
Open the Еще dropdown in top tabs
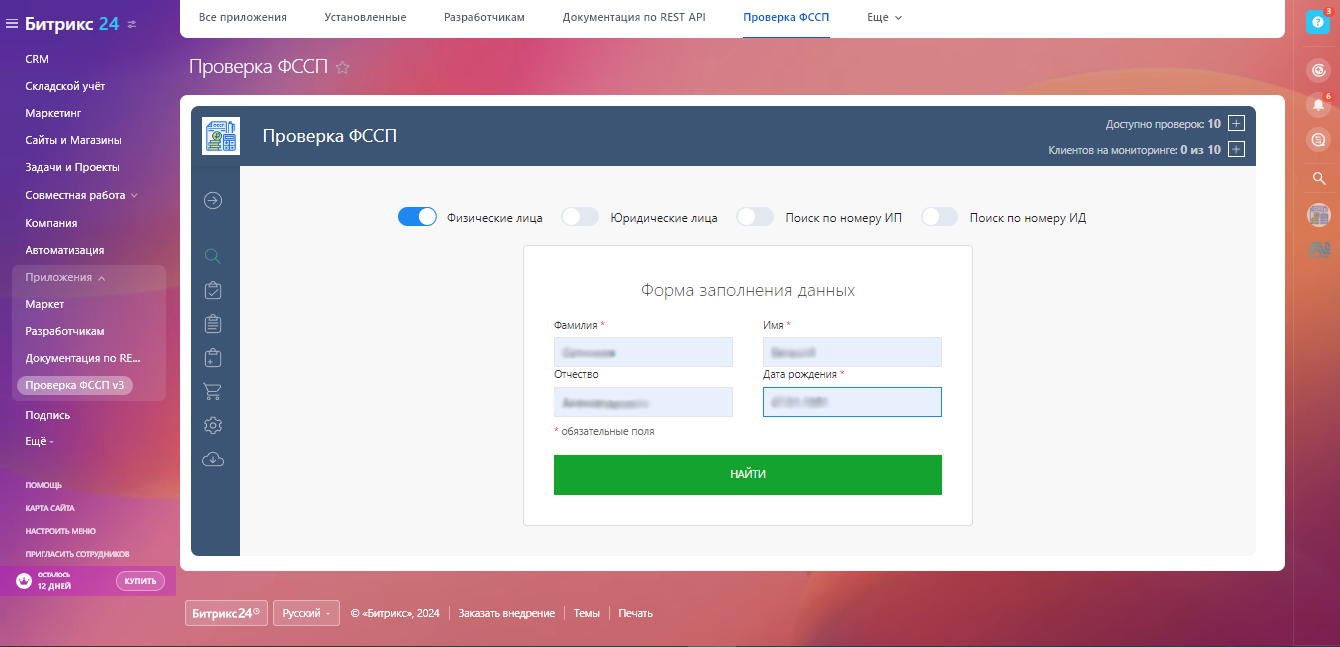click(884, 17)
